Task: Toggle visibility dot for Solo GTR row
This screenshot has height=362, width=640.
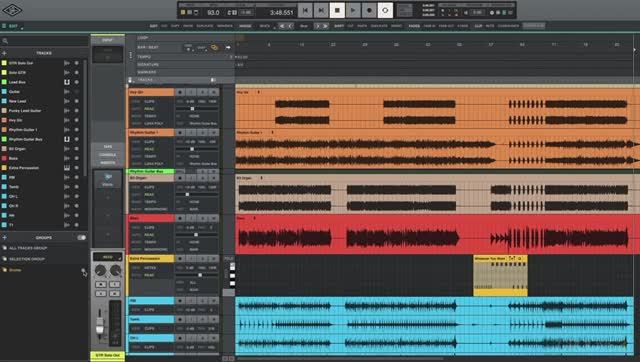Action: pos(76,73)
